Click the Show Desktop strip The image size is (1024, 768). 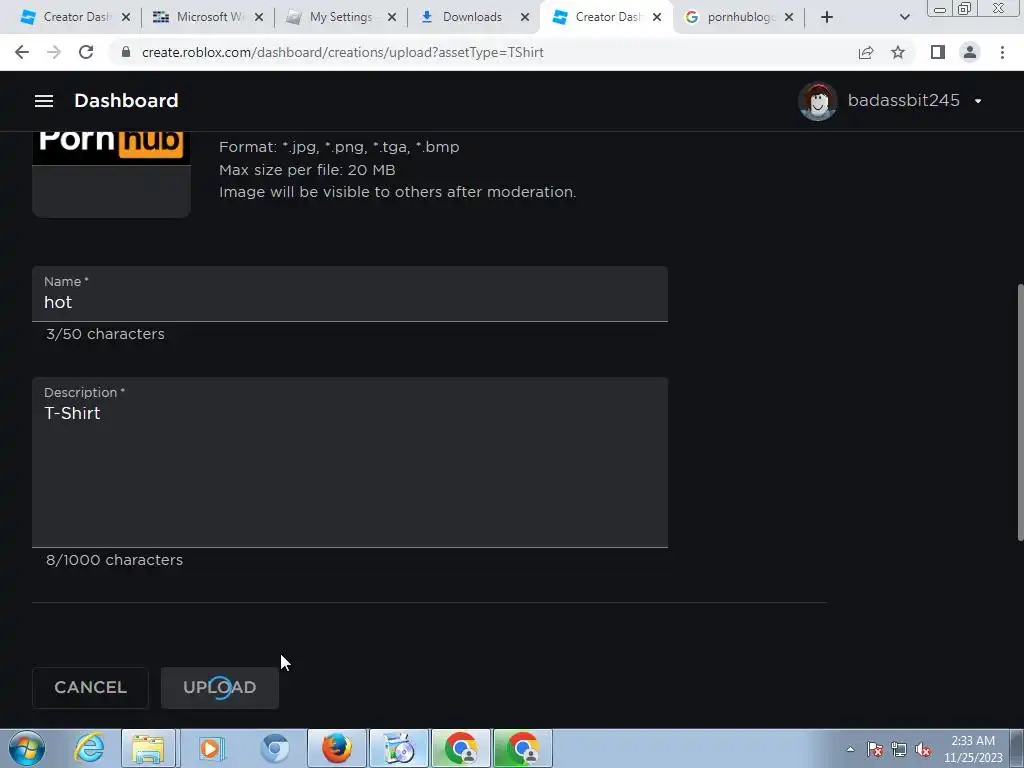pos(1017,748)
